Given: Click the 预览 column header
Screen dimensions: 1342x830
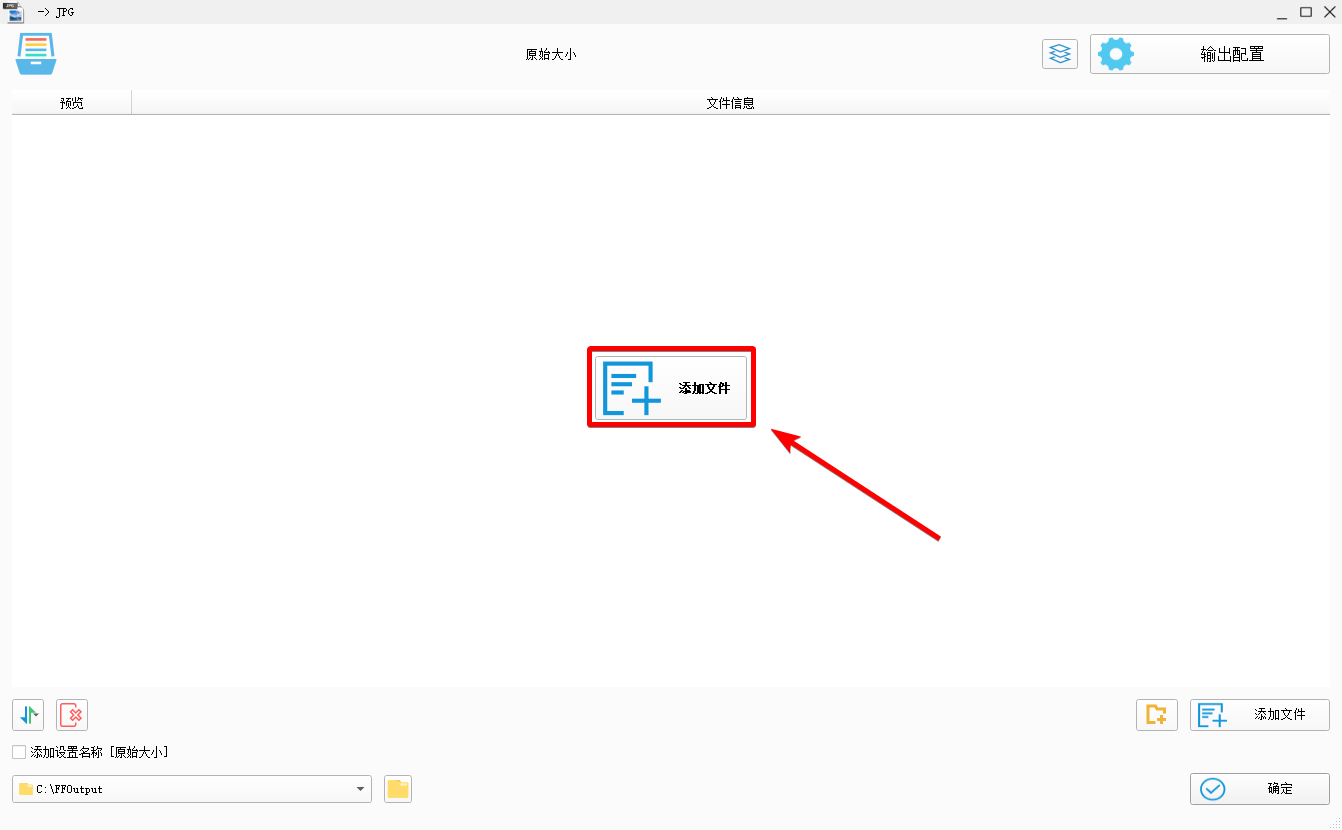Looking at the screenshot, I should (72, 103).
